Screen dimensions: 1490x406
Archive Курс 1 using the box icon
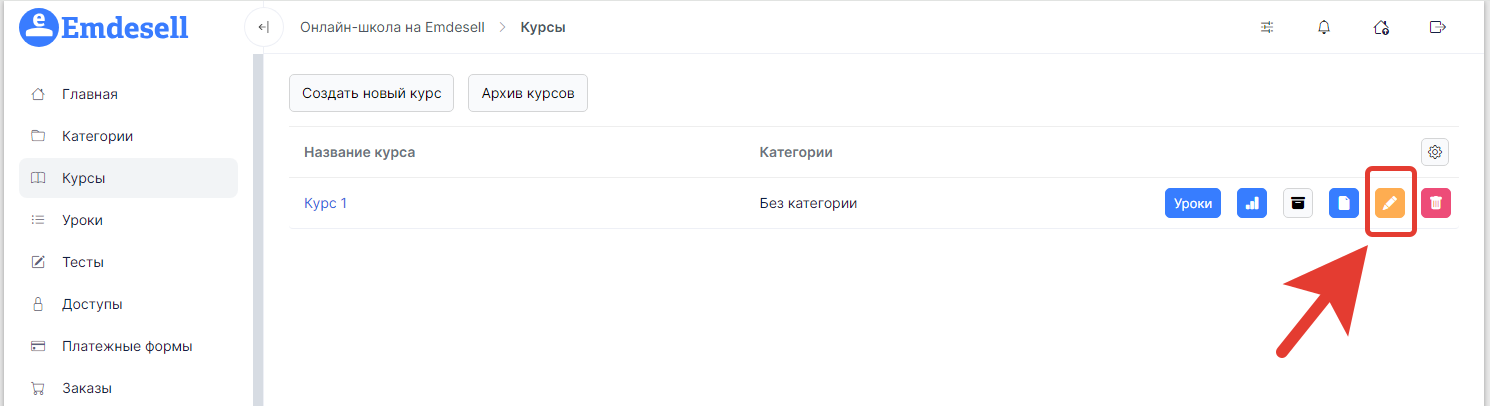point(1298,203)
